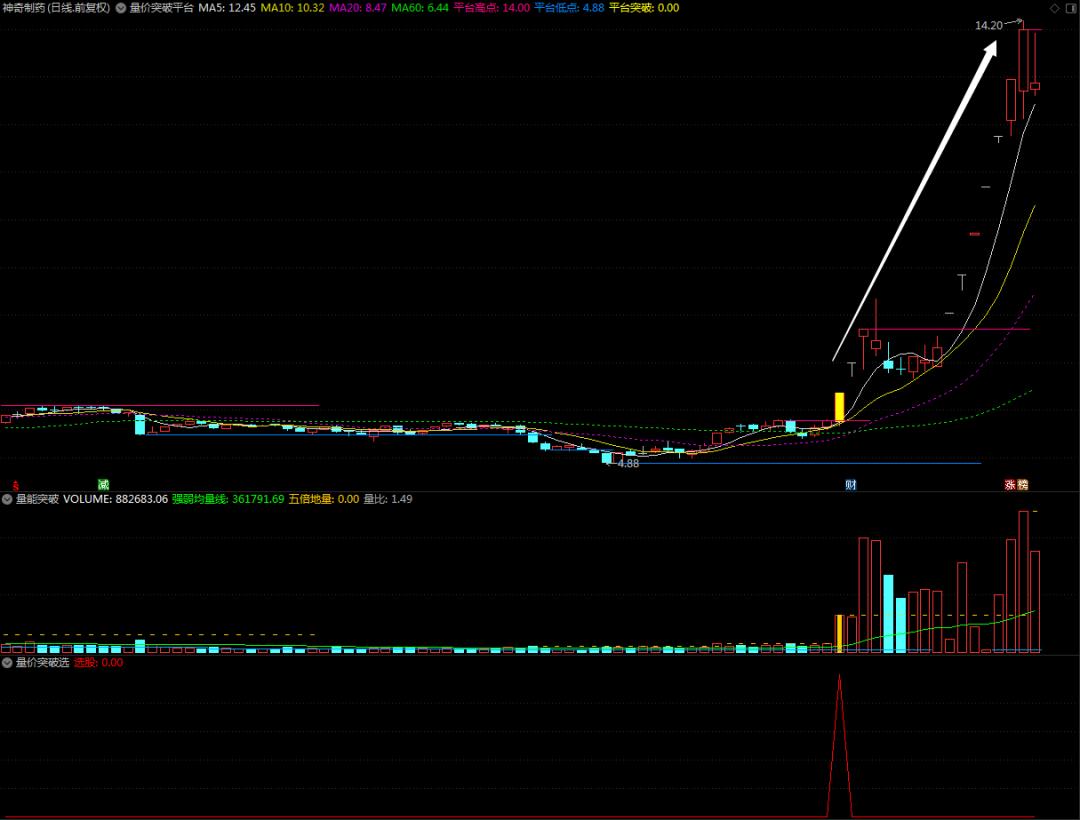The width and height of the screenshot is (1080, 820).
Task: Select the MA10: 10.32 label
Action: pyautogui.click(x=292, y=8)
